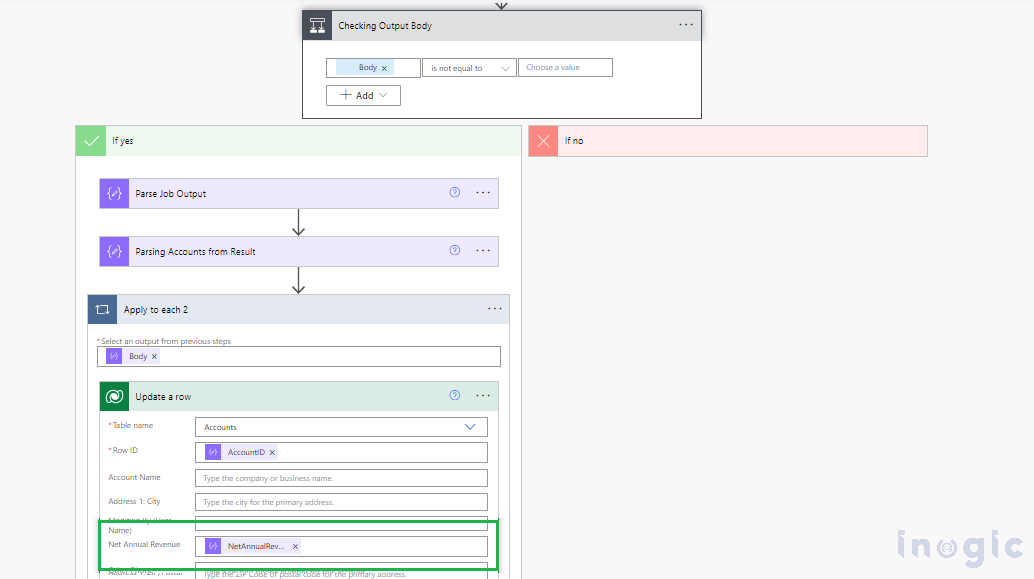
Task: Remove Body token from Apply to each input
Action: tap(154, 357)
